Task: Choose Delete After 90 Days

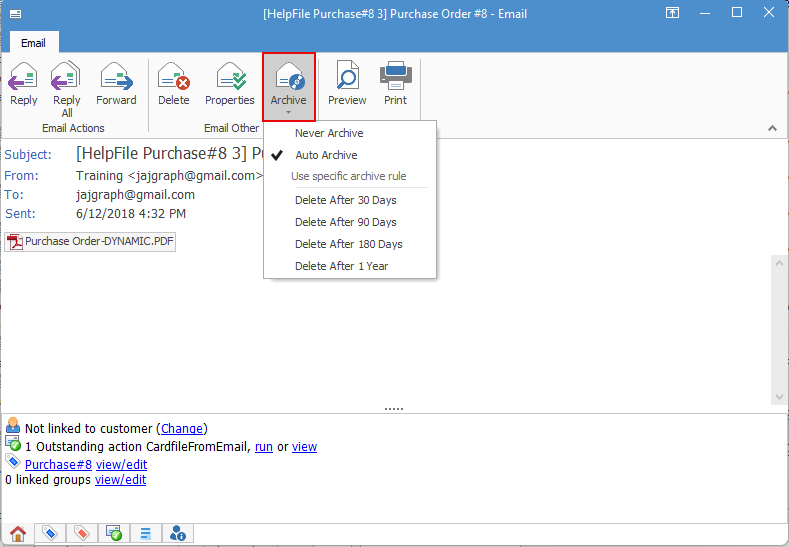Action: pos(350,222)
